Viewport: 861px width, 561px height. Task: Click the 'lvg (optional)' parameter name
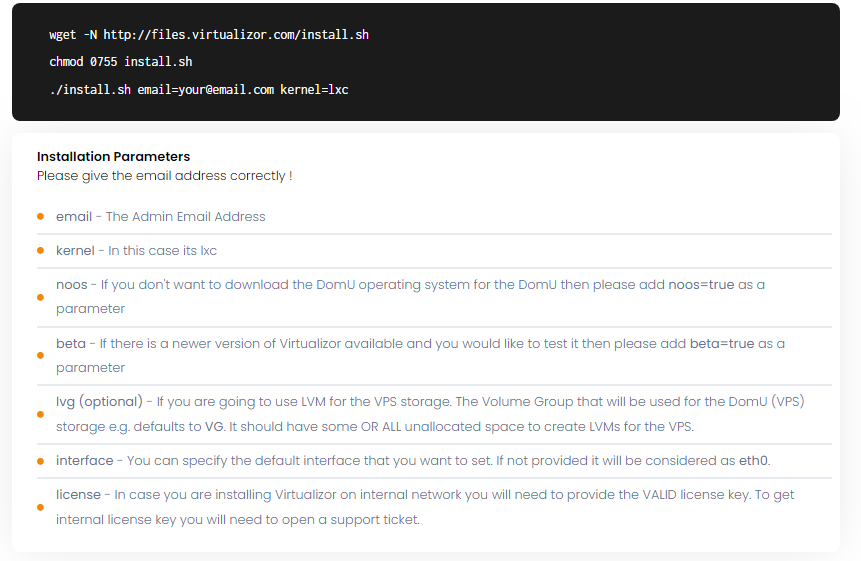tap(99, 402)
